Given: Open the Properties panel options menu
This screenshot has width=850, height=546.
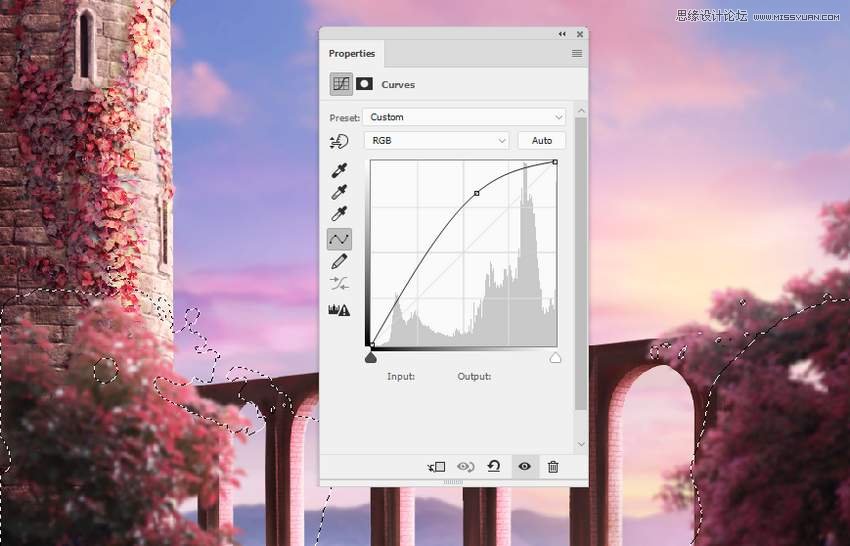Looking at the screenshot, I should pos(577,53).
